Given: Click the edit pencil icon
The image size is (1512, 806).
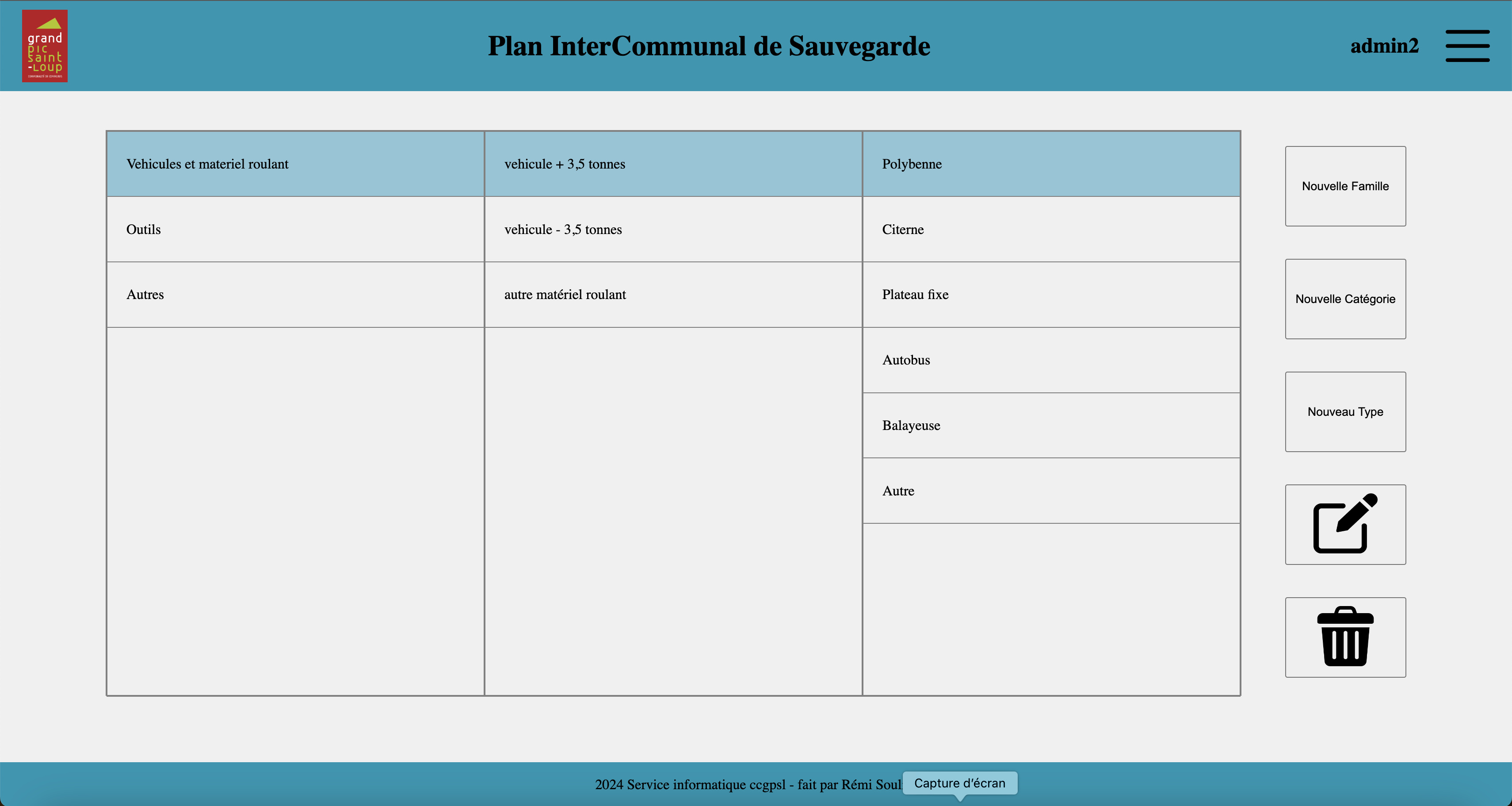Looking at the screenshot, I should click(1345, 524).
